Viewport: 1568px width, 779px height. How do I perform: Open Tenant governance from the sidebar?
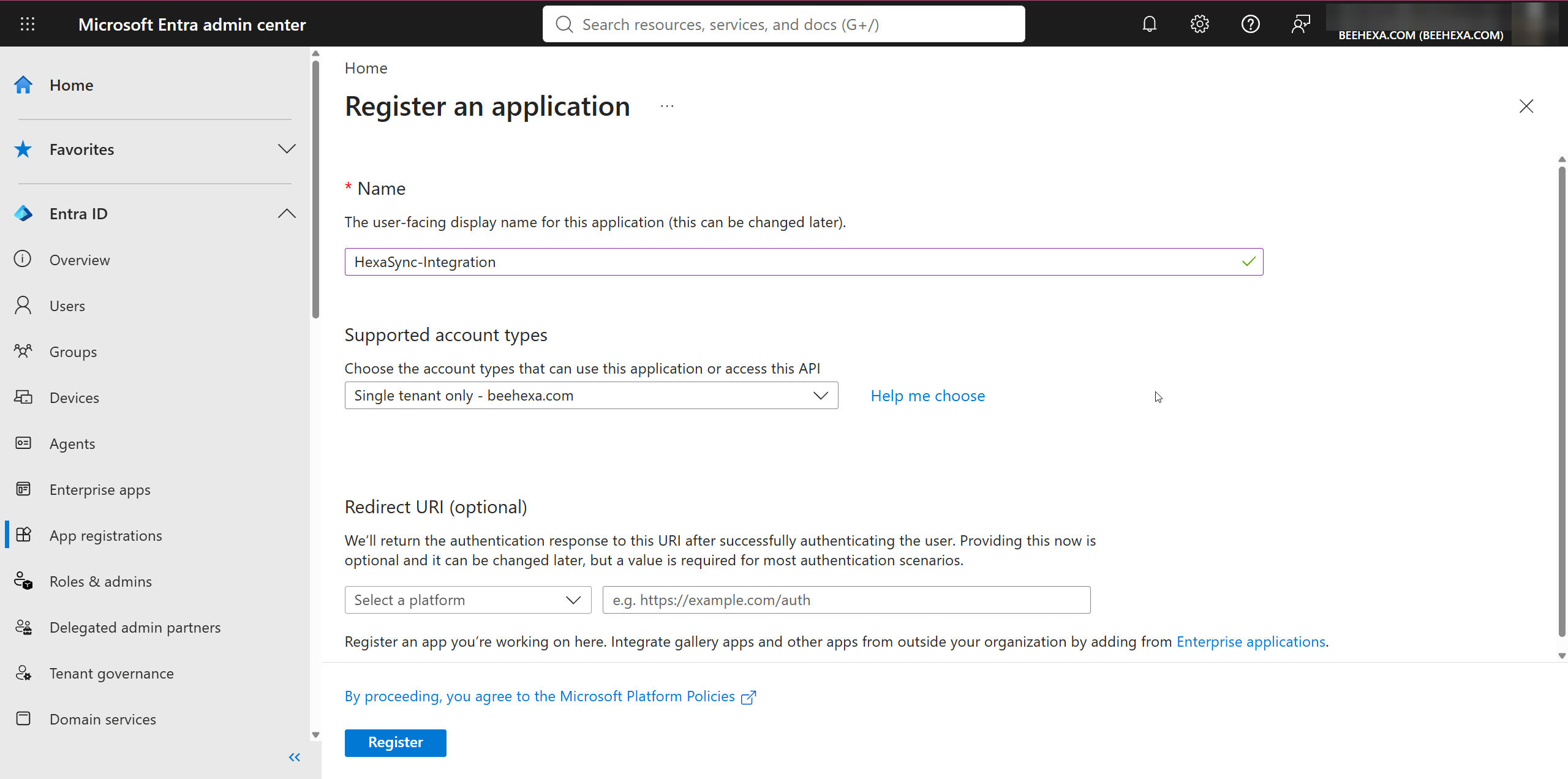111,673
